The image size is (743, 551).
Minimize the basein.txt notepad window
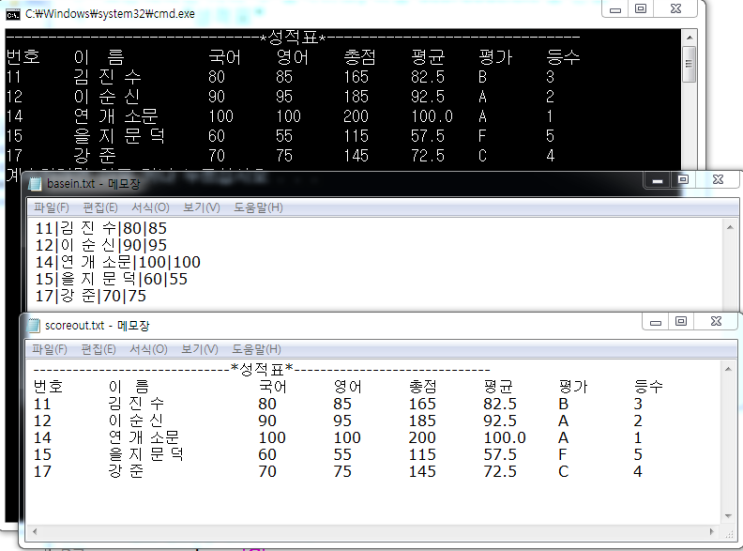pyautogui.click(x=657, y=180)
